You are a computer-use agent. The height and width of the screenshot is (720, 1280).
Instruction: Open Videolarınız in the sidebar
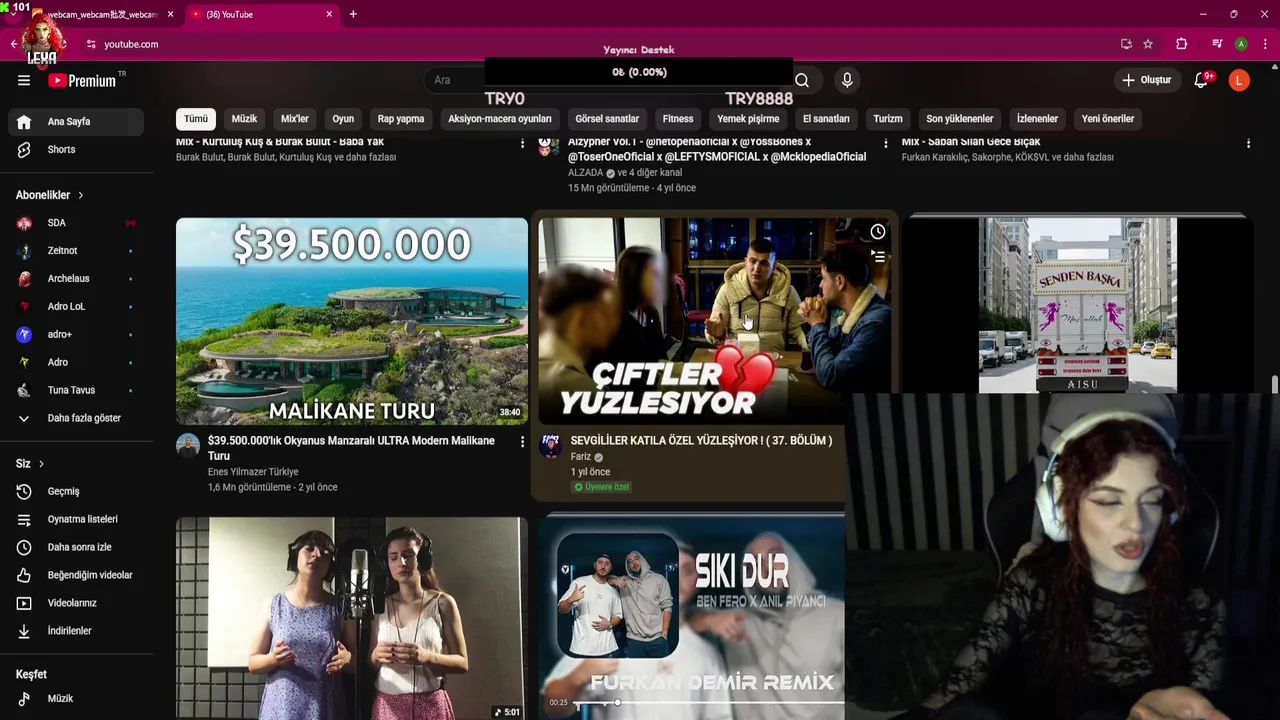coord(77,603)
